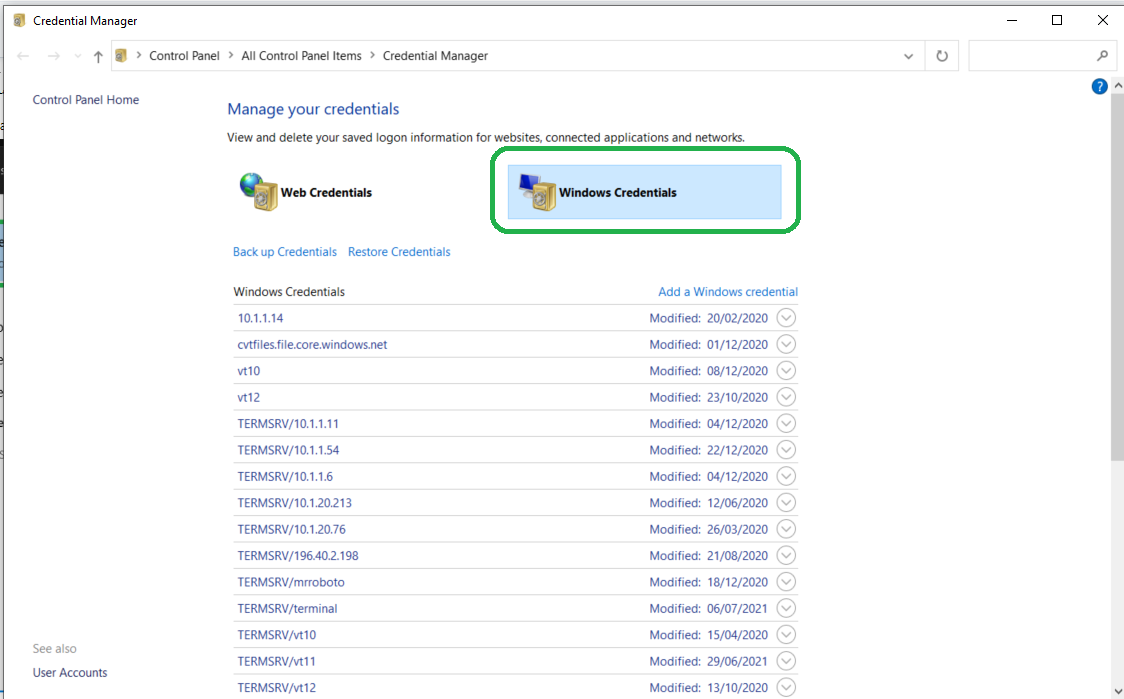The image size is (1124, 699).
Task: Click the 20/02/2020 modified date
Action: [x=738, y=318]
